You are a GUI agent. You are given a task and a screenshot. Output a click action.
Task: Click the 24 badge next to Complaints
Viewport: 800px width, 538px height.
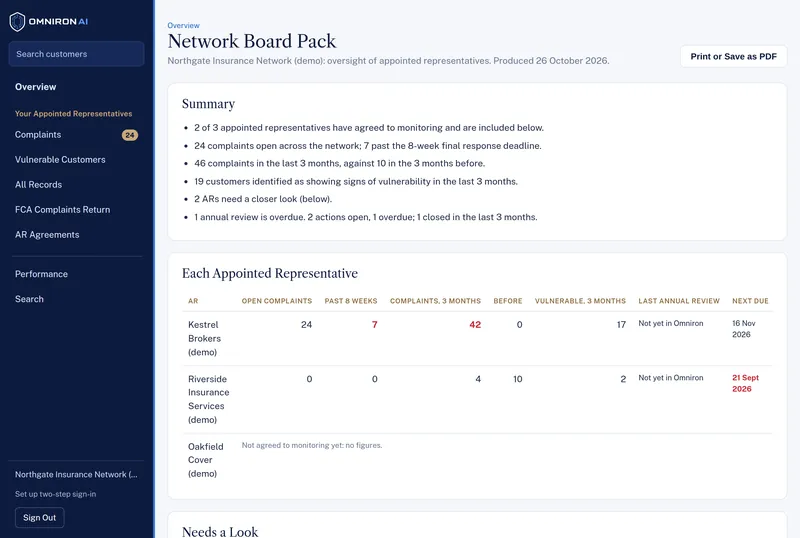coord(130,135)
